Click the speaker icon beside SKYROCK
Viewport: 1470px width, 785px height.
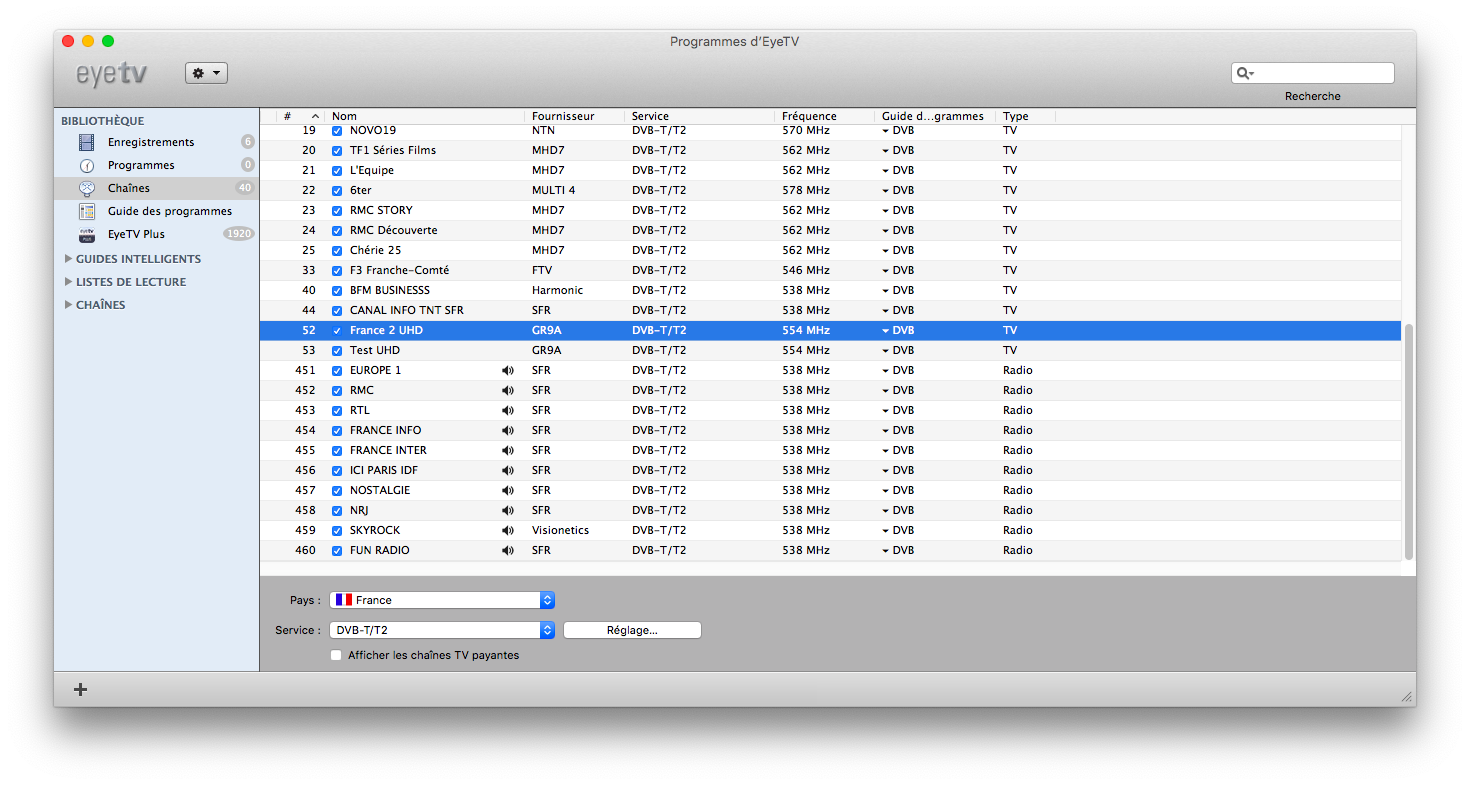[508, 530]
